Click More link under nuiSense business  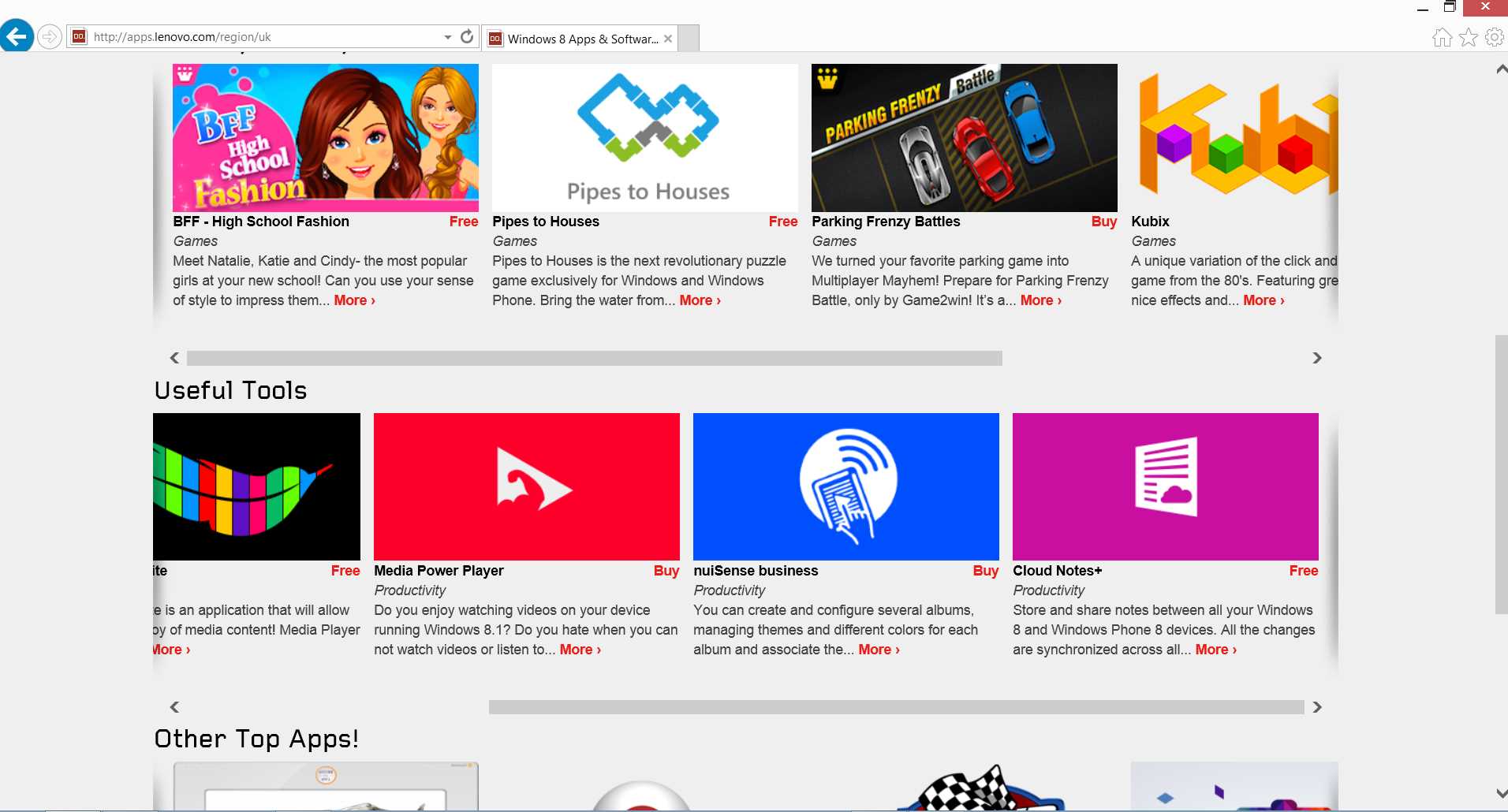tap(879, 650)
